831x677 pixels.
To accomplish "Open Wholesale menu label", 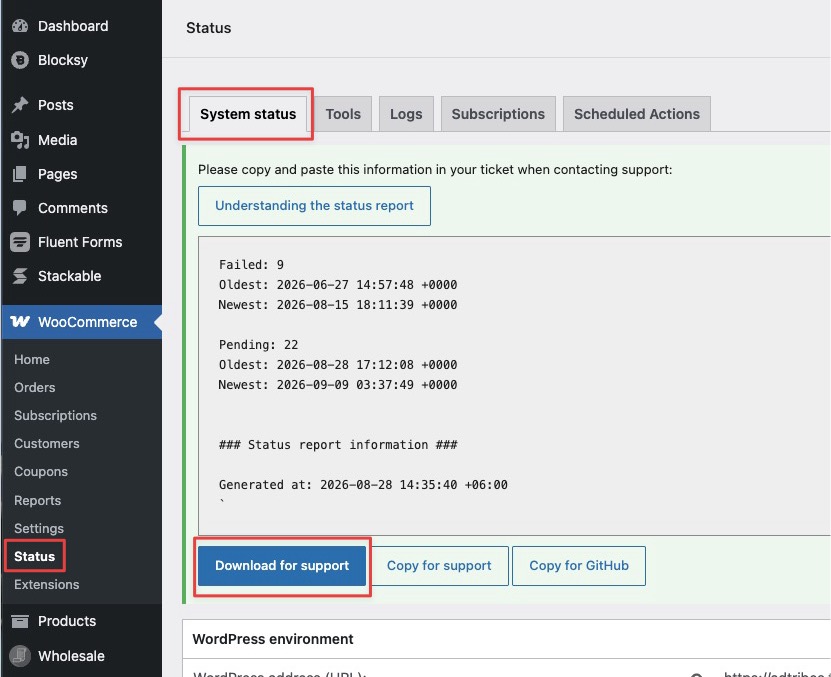I will pos(71,656).
